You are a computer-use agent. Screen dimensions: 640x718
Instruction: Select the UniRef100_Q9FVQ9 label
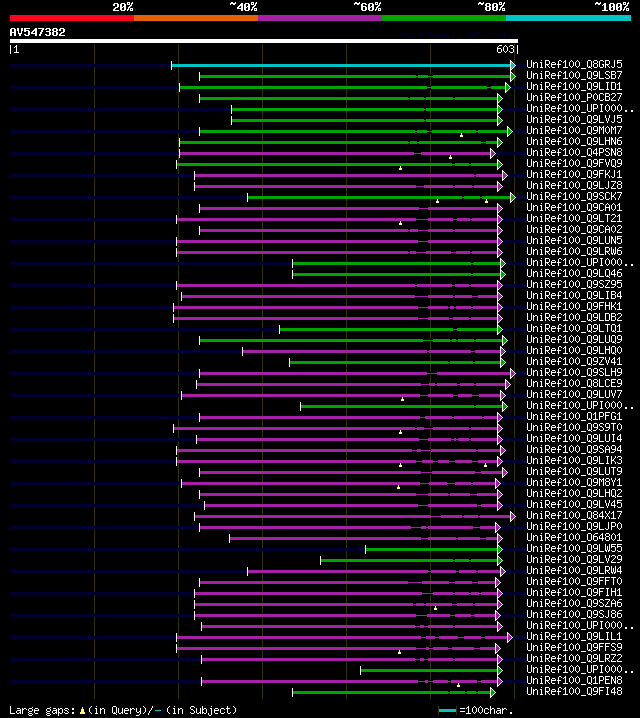click(x=574, y=163)
